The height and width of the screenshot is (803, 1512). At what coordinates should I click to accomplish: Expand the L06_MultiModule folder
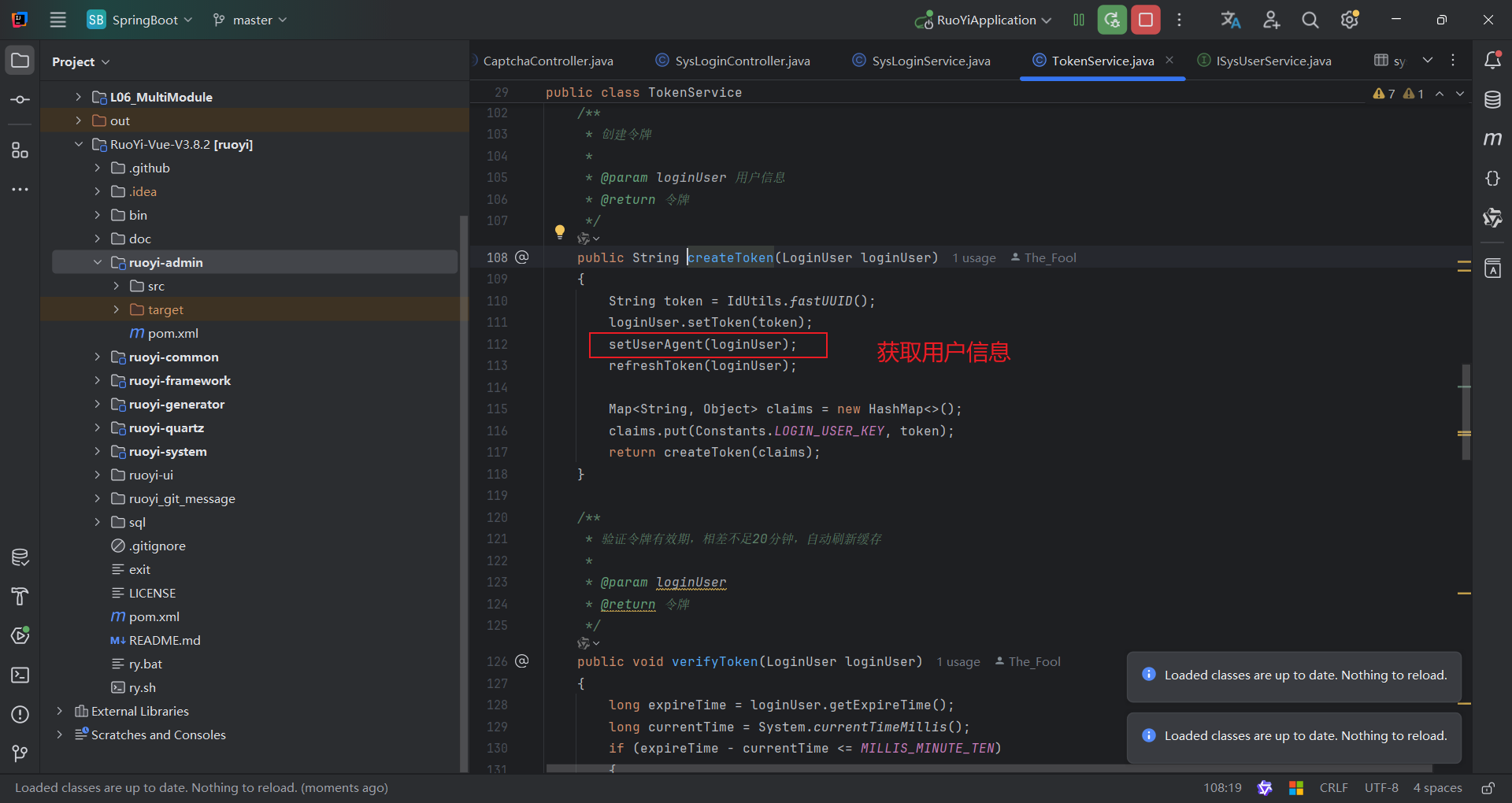[78, 97]
